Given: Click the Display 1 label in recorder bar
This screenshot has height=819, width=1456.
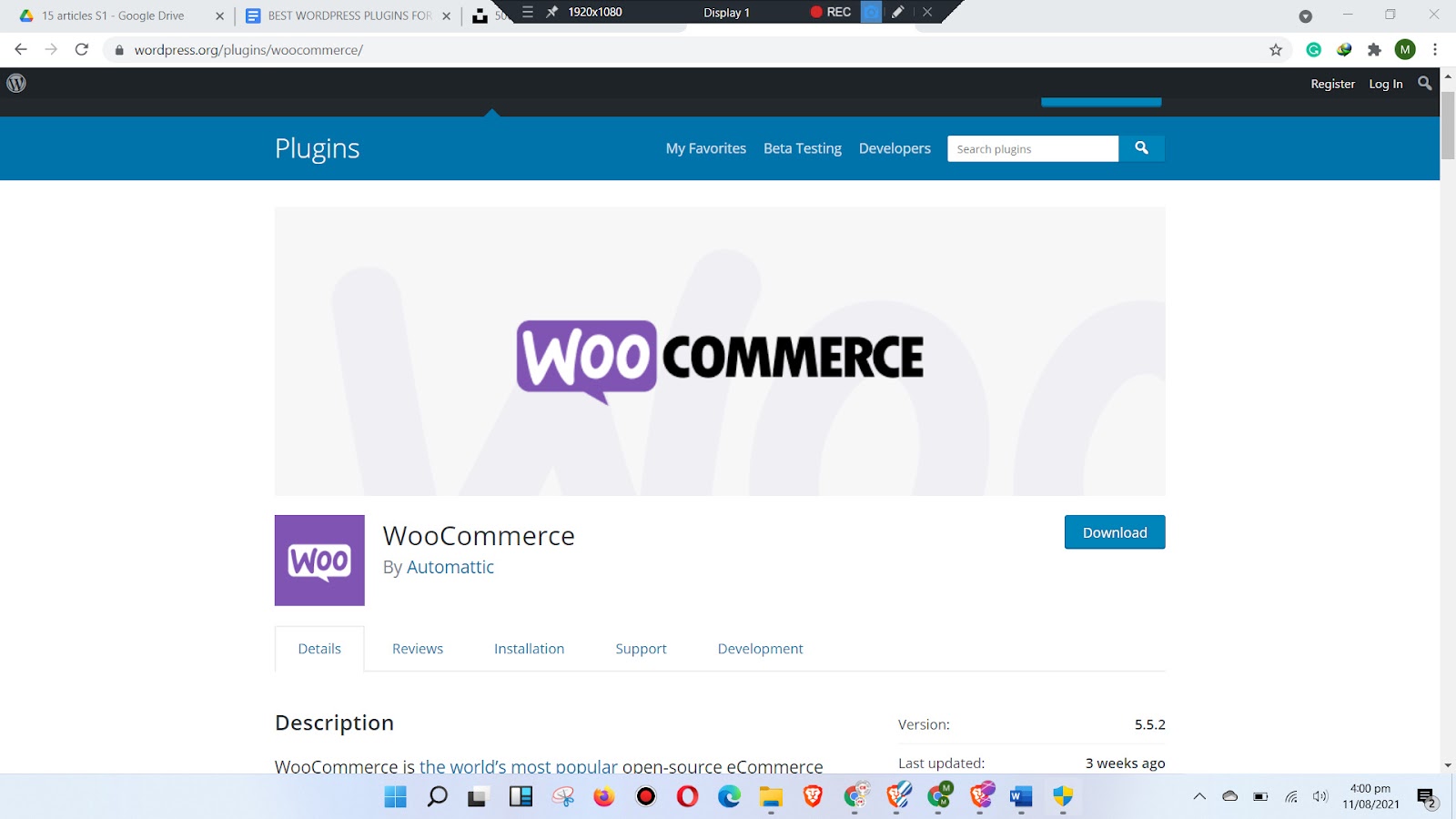Looking at the screenshot, I should (x=726, y=13).
